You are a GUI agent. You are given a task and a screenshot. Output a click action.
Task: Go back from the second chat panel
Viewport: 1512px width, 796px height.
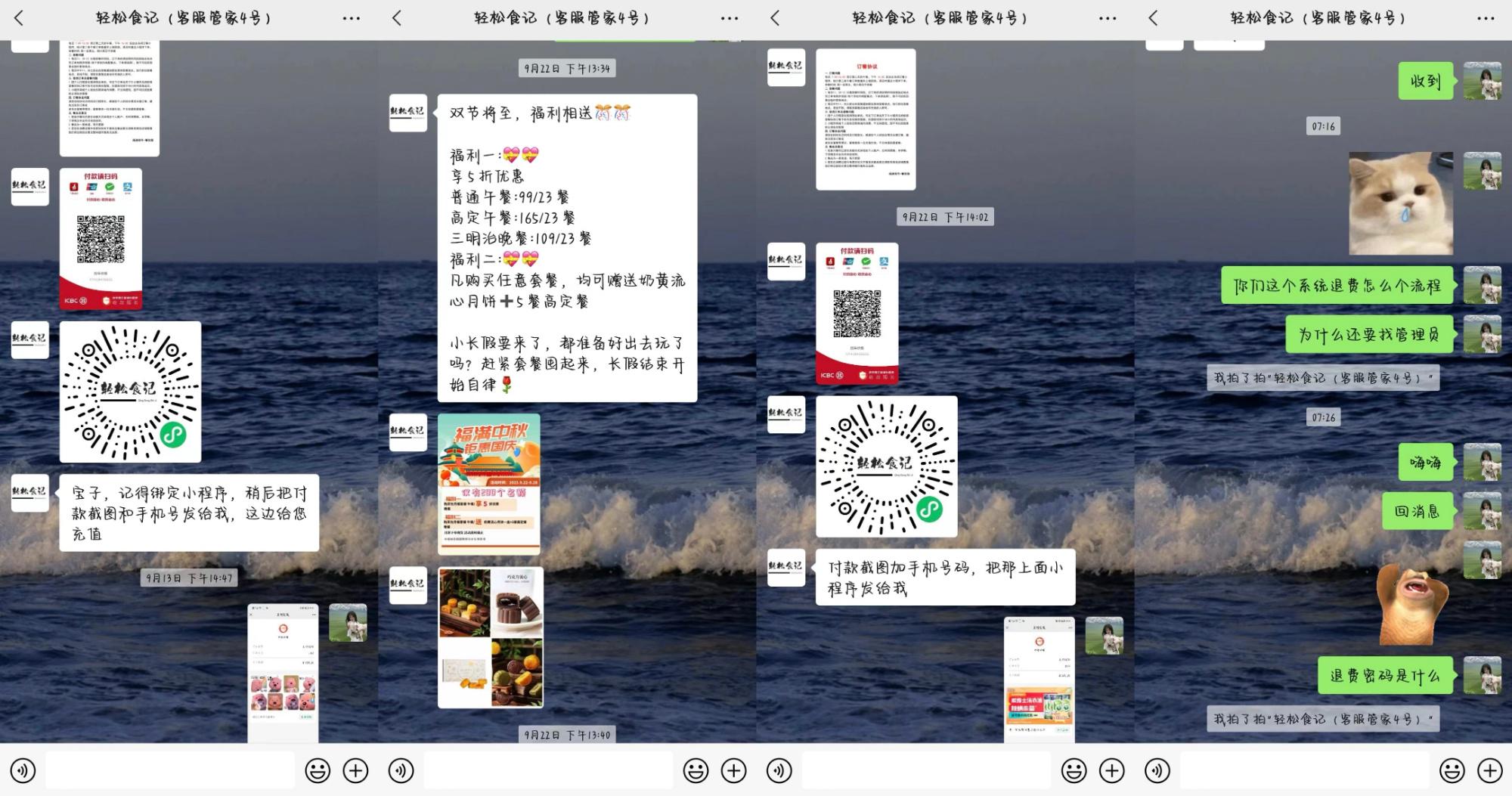(x=397, y=18)
